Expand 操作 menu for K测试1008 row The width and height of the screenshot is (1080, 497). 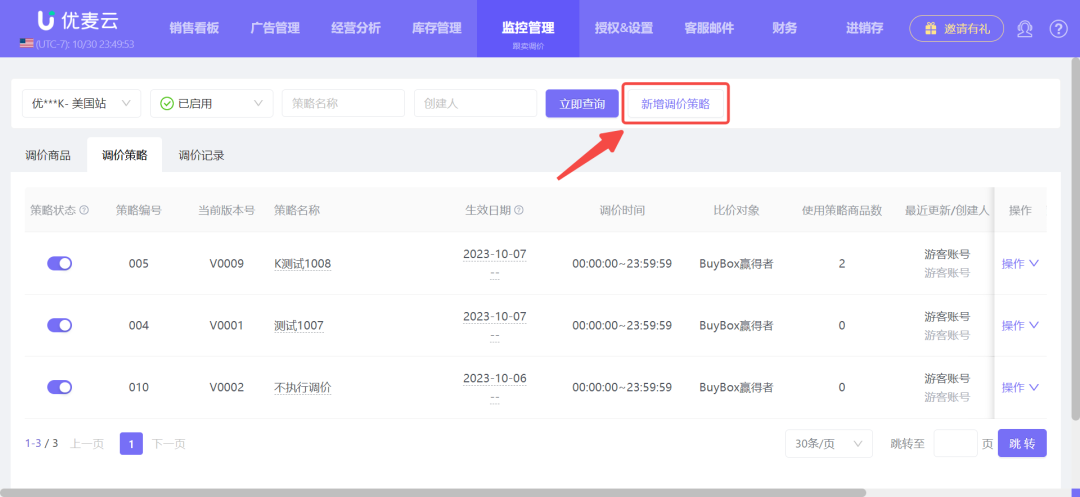1020,264
